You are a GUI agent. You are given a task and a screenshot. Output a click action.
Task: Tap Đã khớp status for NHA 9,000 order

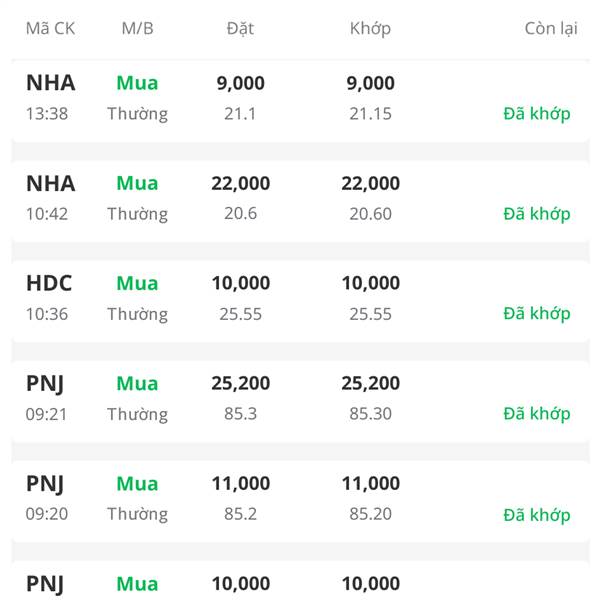pos(536,114)
